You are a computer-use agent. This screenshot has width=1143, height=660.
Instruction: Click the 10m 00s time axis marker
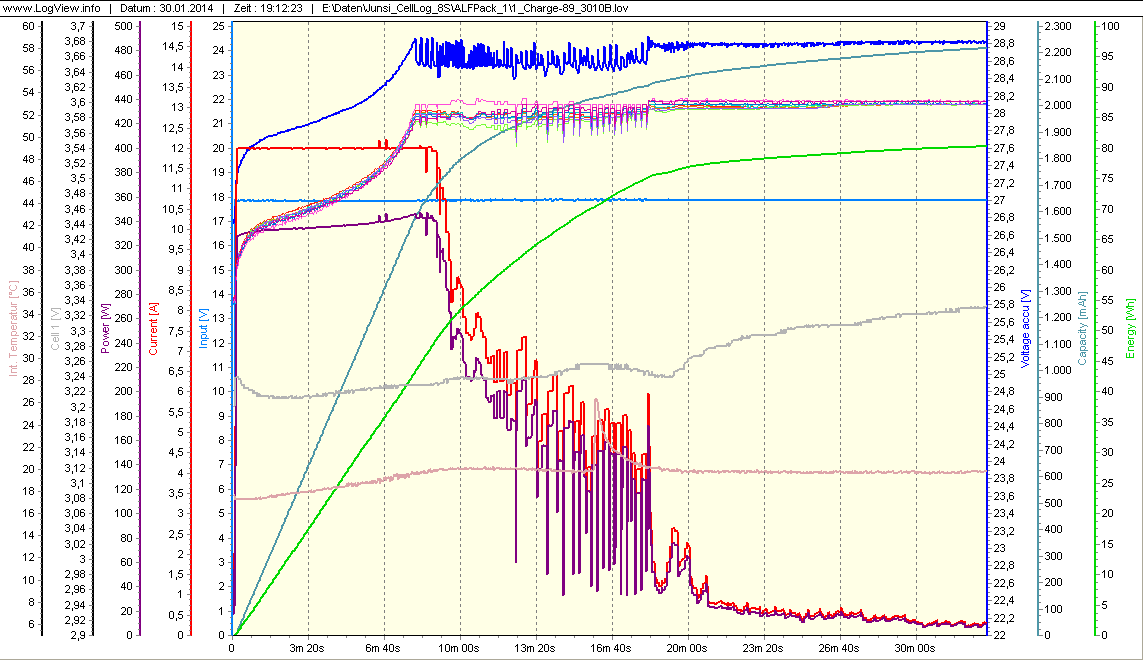click(460, 648)
